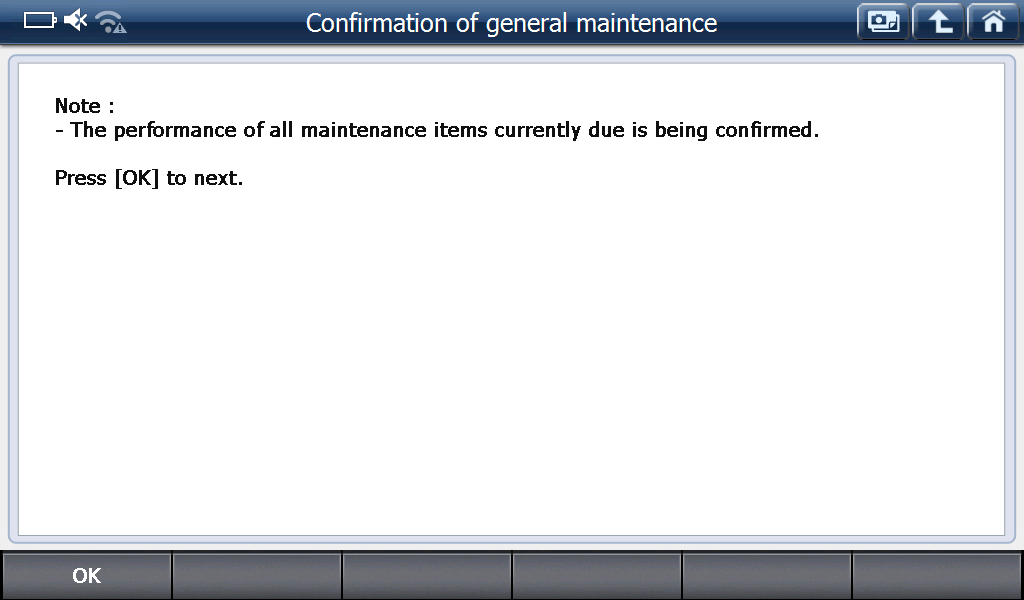
Task: Tap the blank softkey adjacent to OK
Action: point(257,575)
